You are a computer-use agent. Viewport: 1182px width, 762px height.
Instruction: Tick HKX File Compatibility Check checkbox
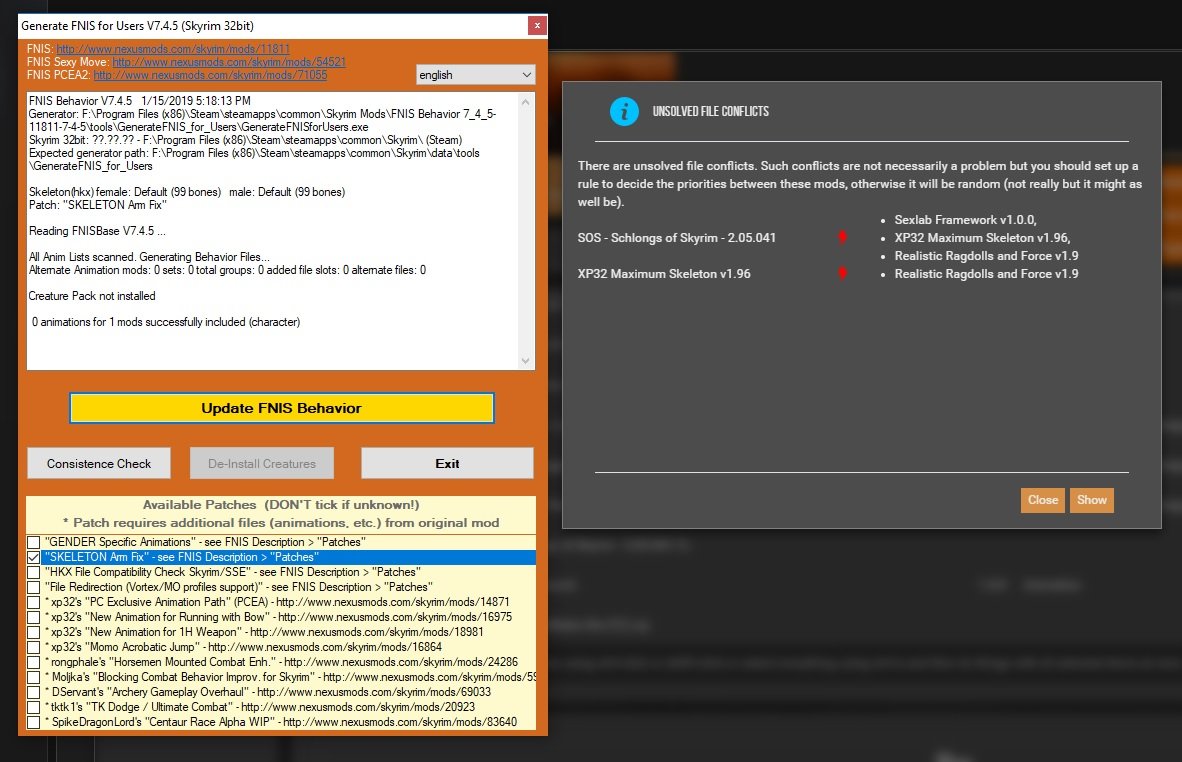pos(34,572)
